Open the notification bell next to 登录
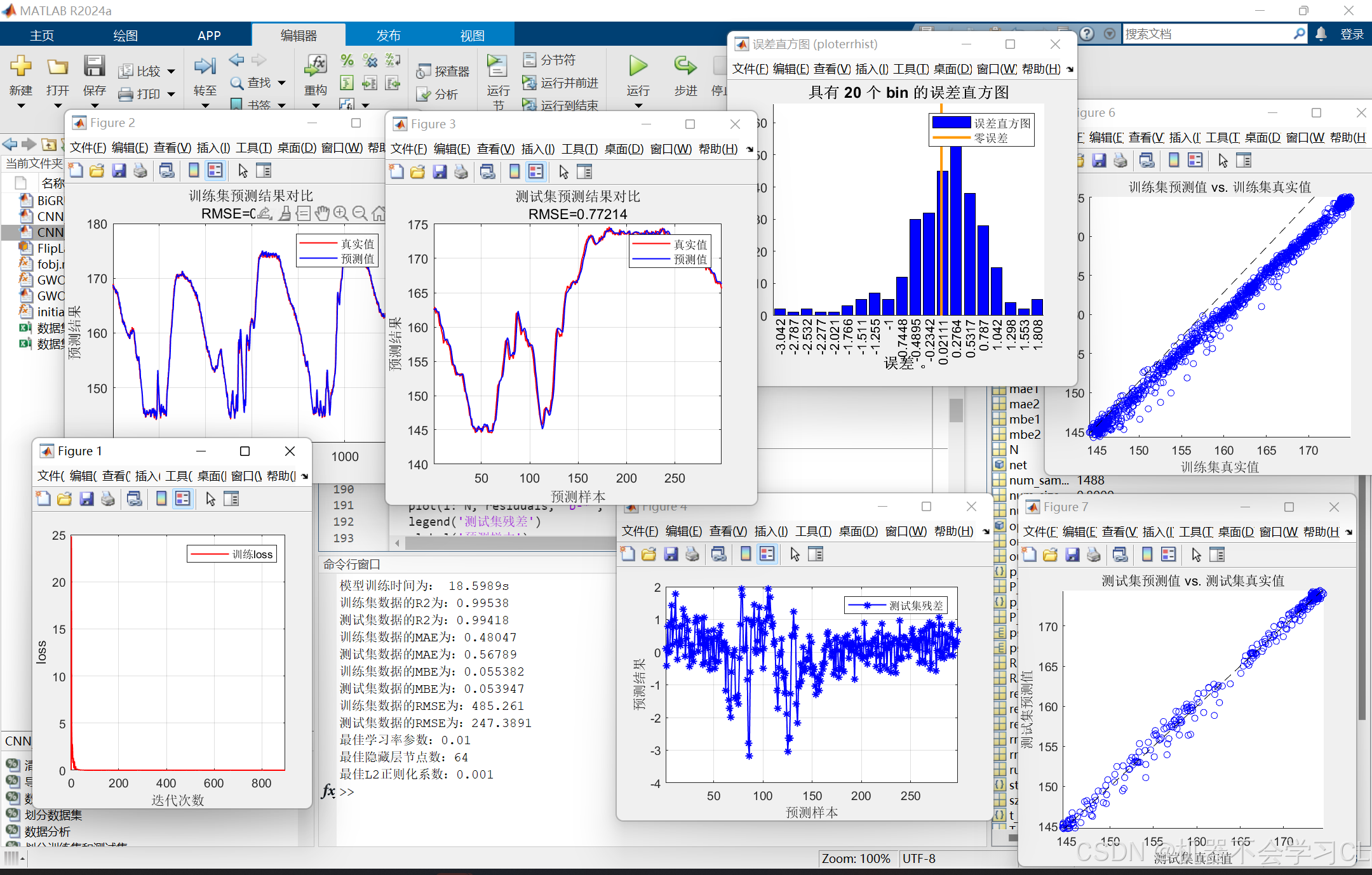 point(1321,34)
